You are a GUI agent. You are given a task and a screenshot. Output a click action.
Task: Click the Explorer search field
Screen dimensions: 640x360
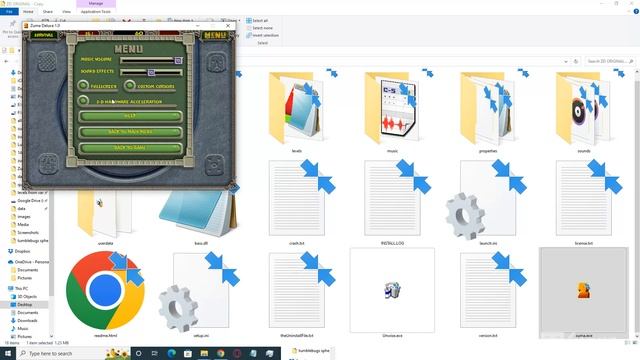click(610, 61)
